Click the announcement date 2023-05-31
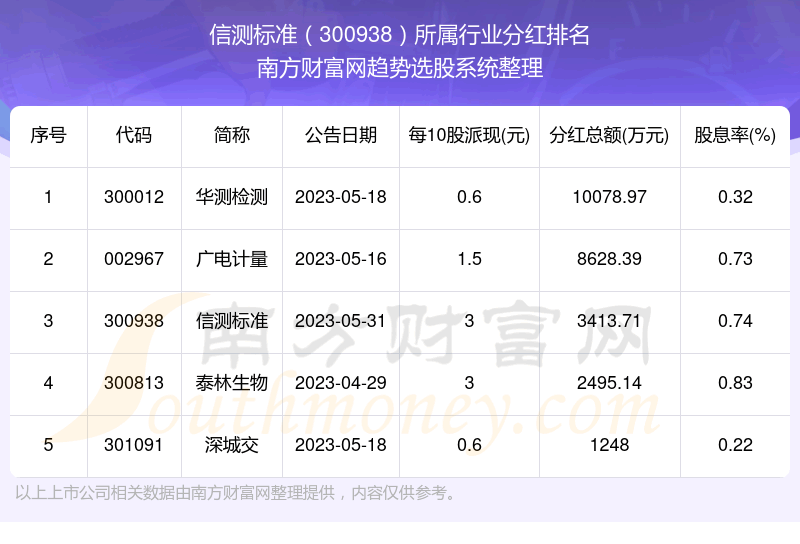The height and width of the screenshot is (544, 800). [x=341, y=321]
